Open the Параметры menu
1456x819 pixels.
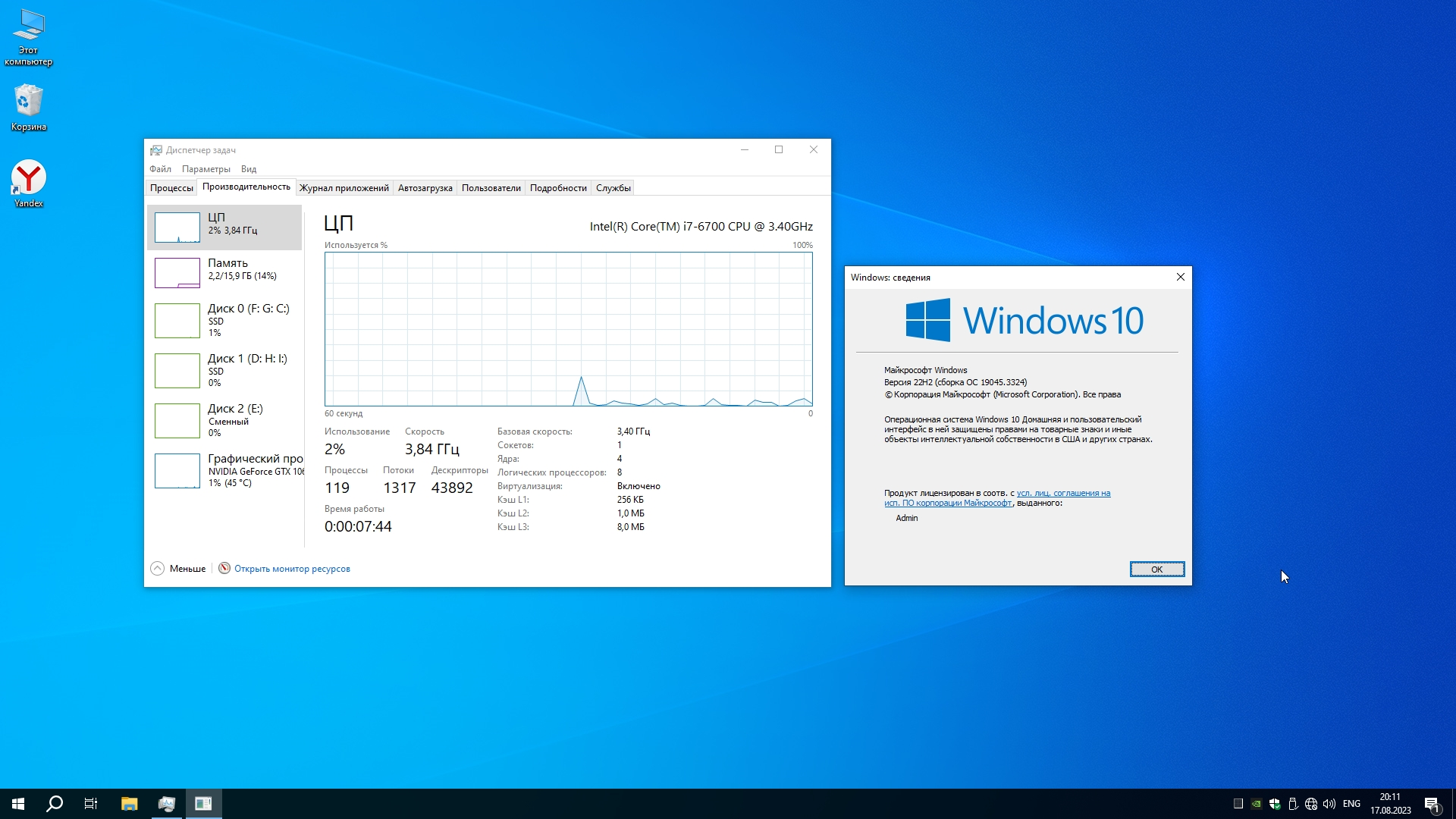tap(206, 169)
